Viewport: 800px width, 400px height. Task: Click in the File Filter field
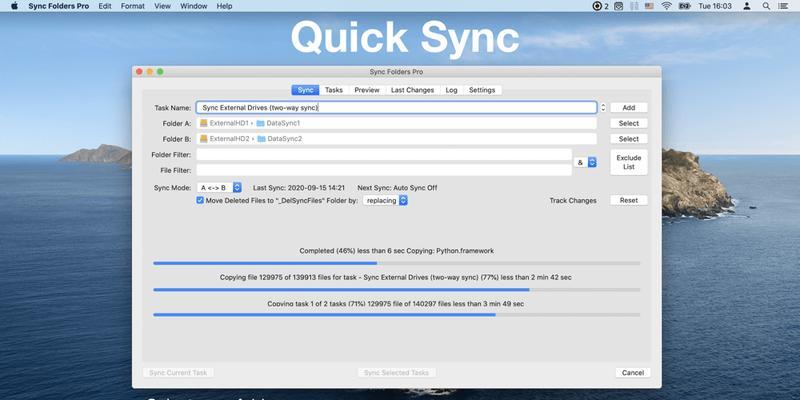(x=384, y=170)
